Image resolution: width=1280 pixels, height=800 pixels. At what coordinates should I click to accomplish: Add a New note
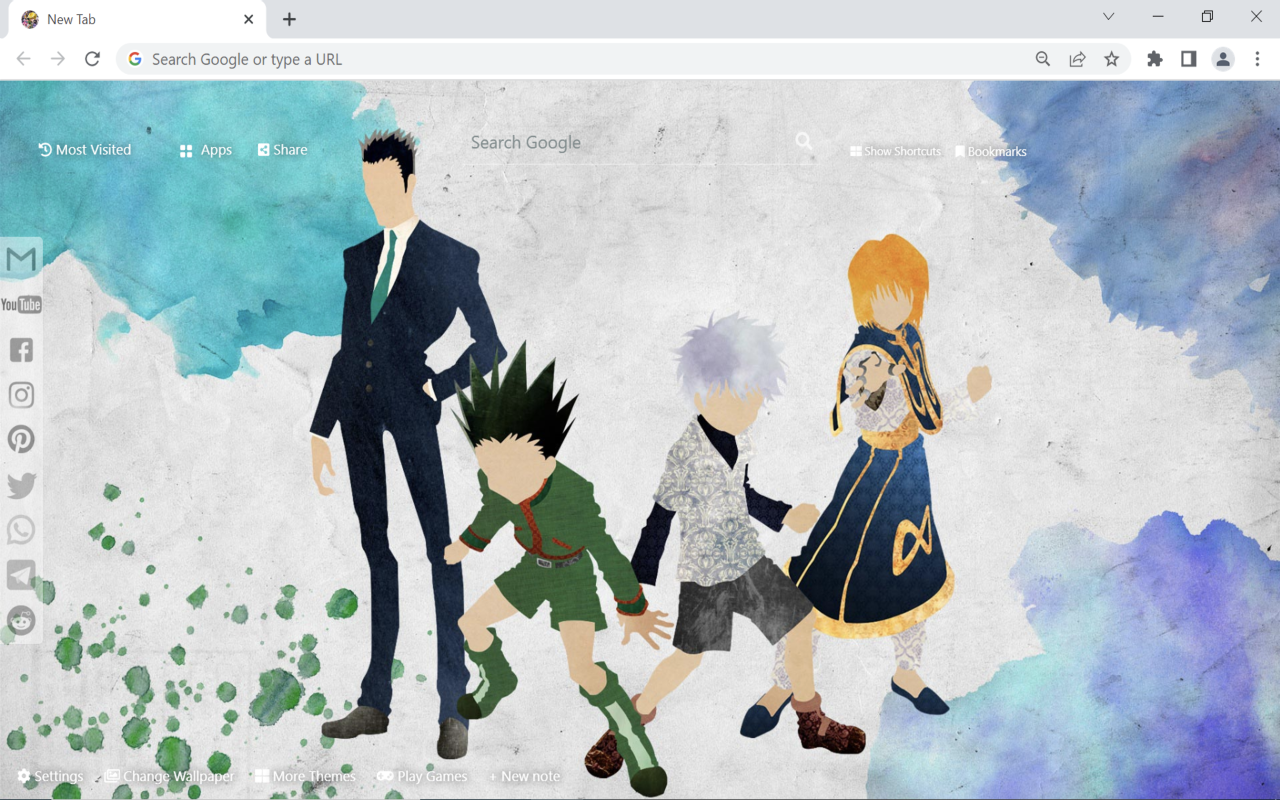[524, 776]
